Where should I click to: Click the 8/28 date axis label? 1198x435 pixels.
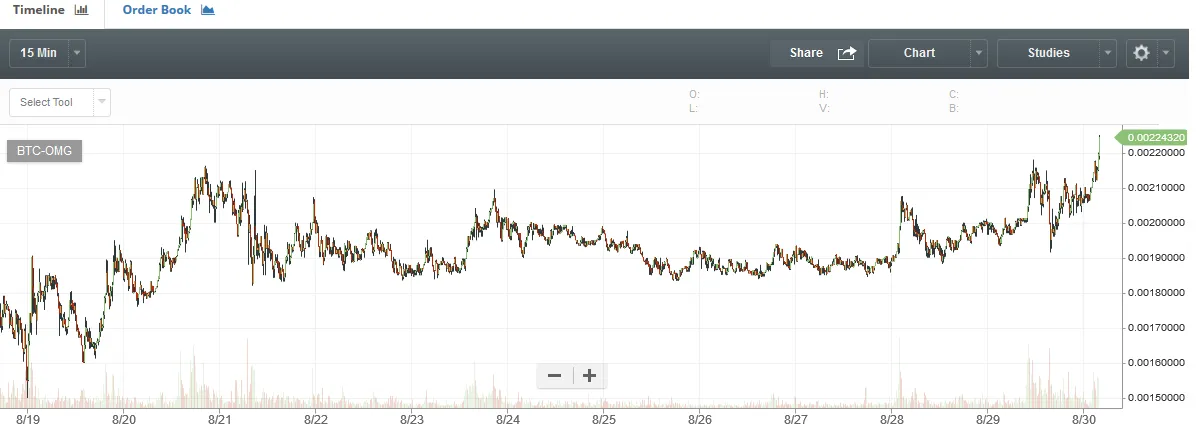point(892,420)
